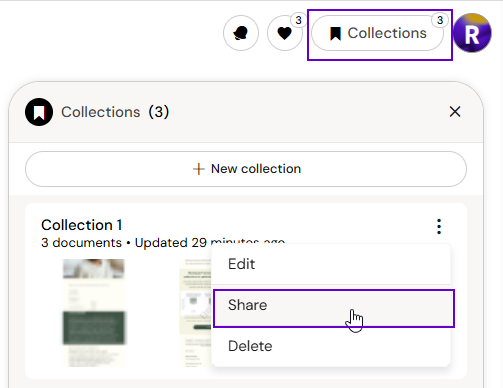Choose Delete from the context menu
This screenshot has width=503, height=388.
point(331,346)
